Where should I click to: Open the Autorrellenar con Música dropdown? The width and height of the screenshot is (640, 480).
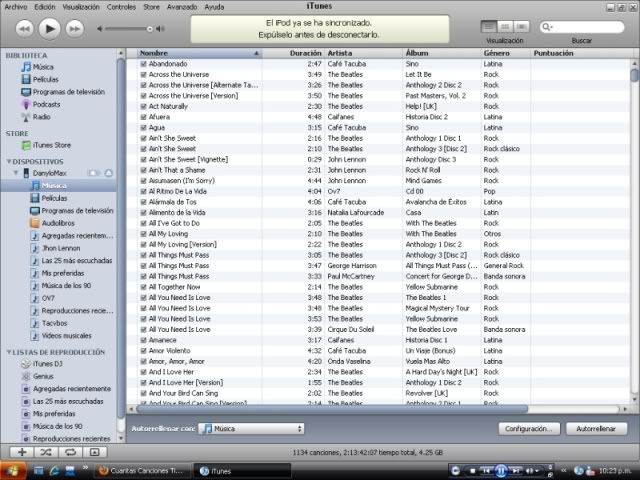coord(251,429)
